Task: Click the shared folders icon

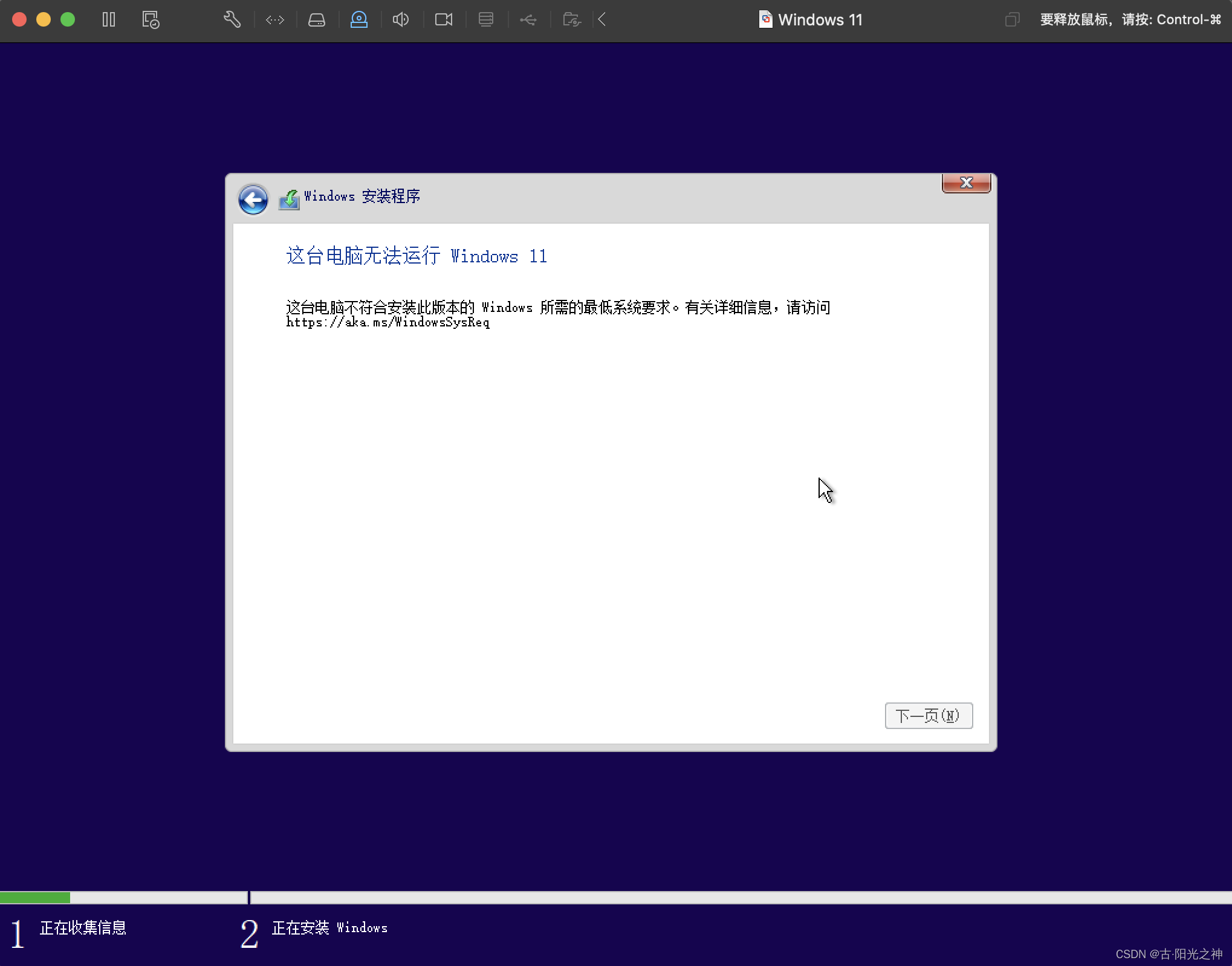Action: click(571, 20)
